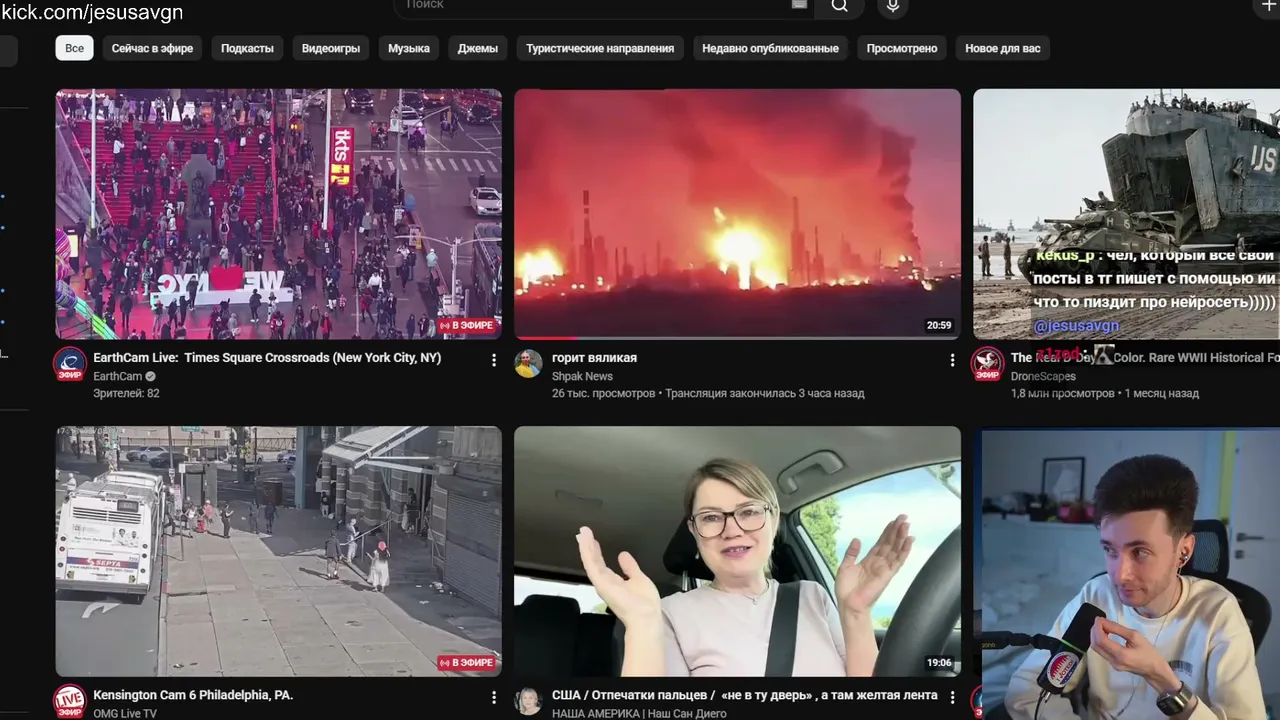Click В ЭФИРЕ badge on Times Square
Screen dimensions: 1280x720
466,325
